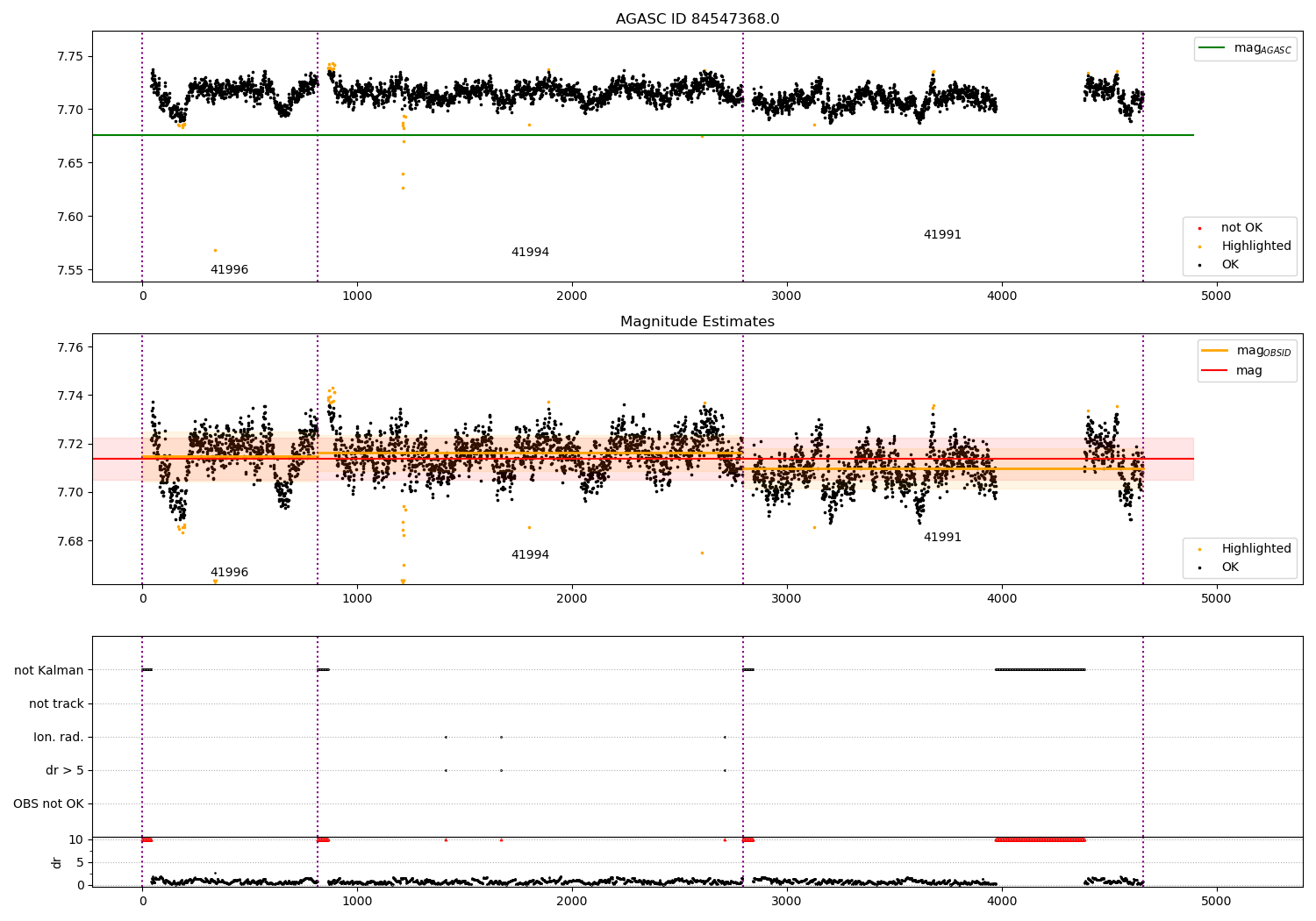The width and height of the screenshot is (1316, 921).
Task: Click the 'AGASC ID 84547368.0' title
Action: (x=697, y=19)
